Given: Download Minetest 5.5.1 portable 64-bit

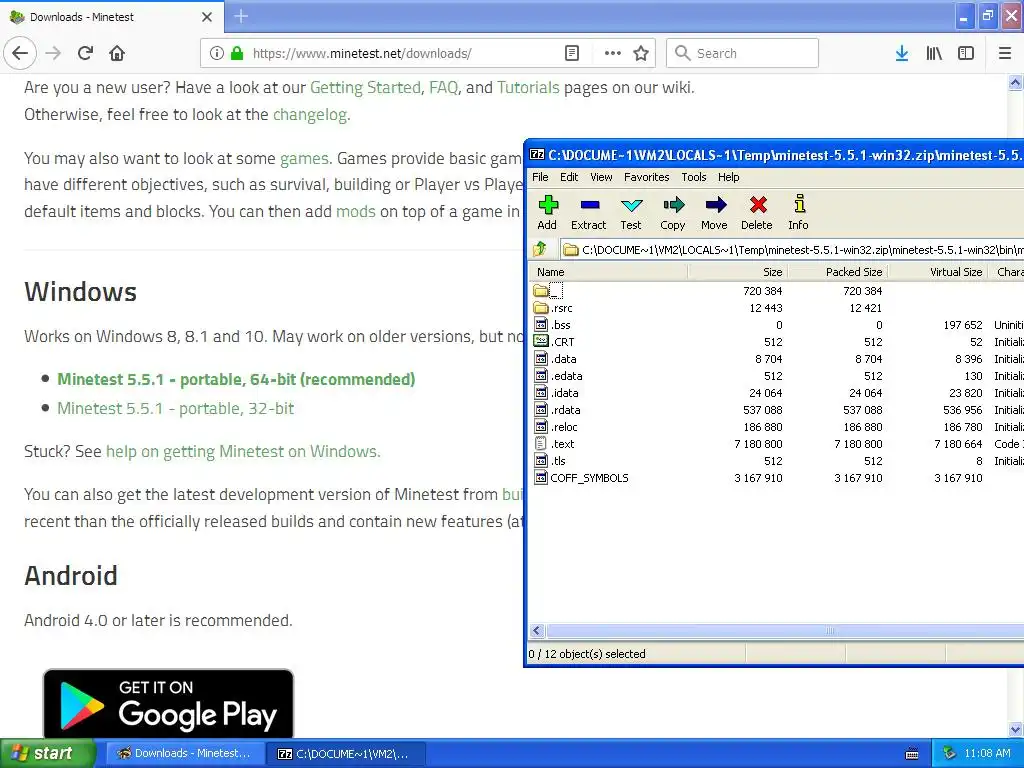Looking at the screenshot, I should pyautogui.click(x=236, y=379).
